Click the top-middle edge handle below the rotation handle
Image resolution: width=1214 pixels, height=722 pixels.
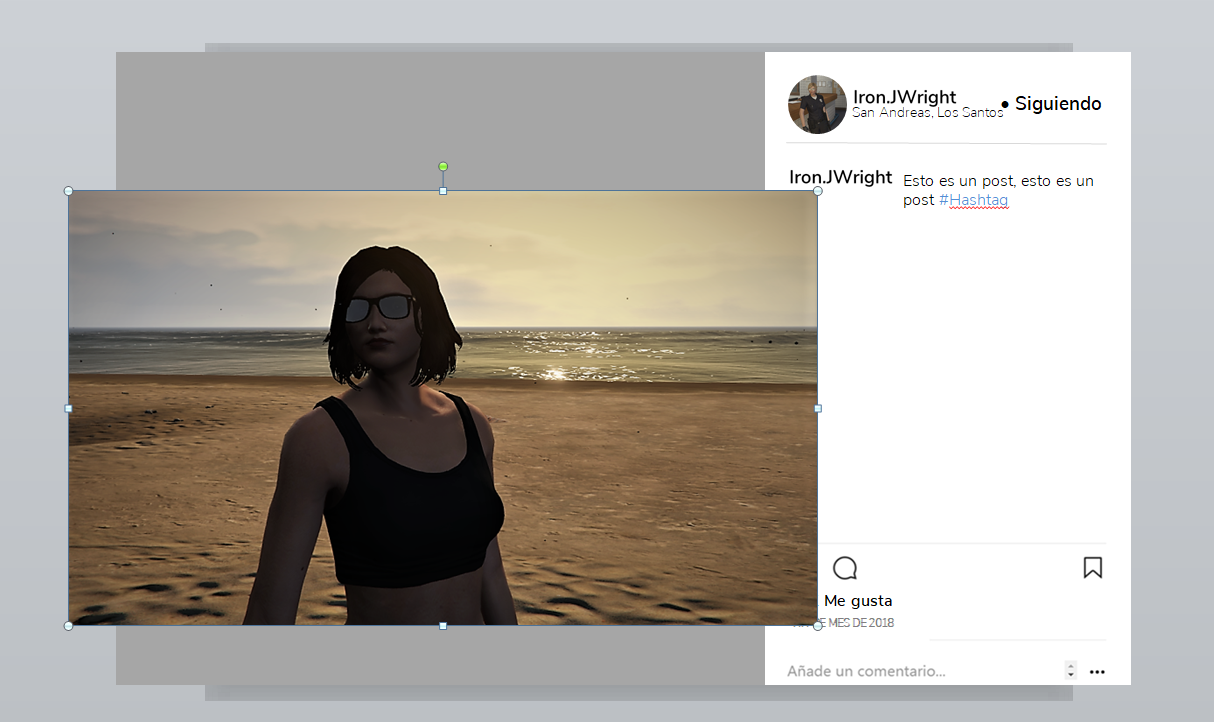(x=443, y=190)
